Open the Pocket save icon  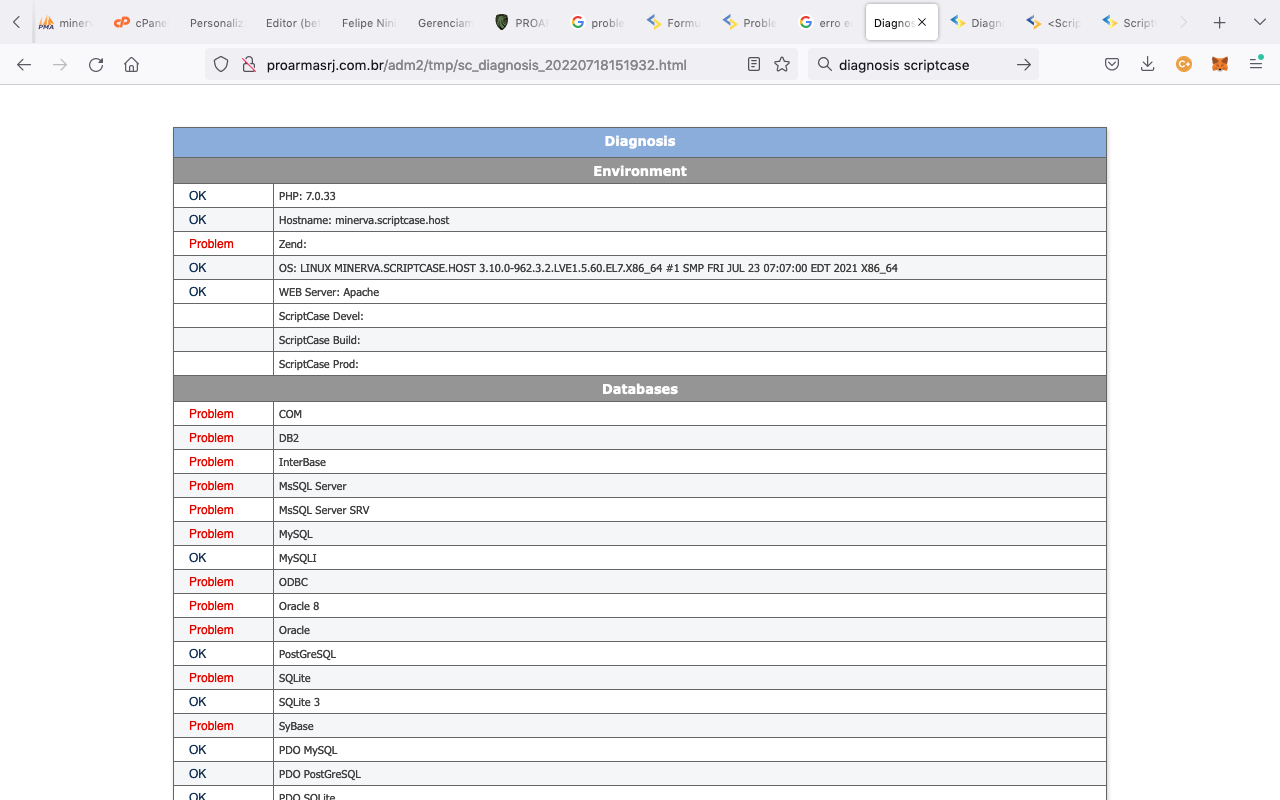1112,64
